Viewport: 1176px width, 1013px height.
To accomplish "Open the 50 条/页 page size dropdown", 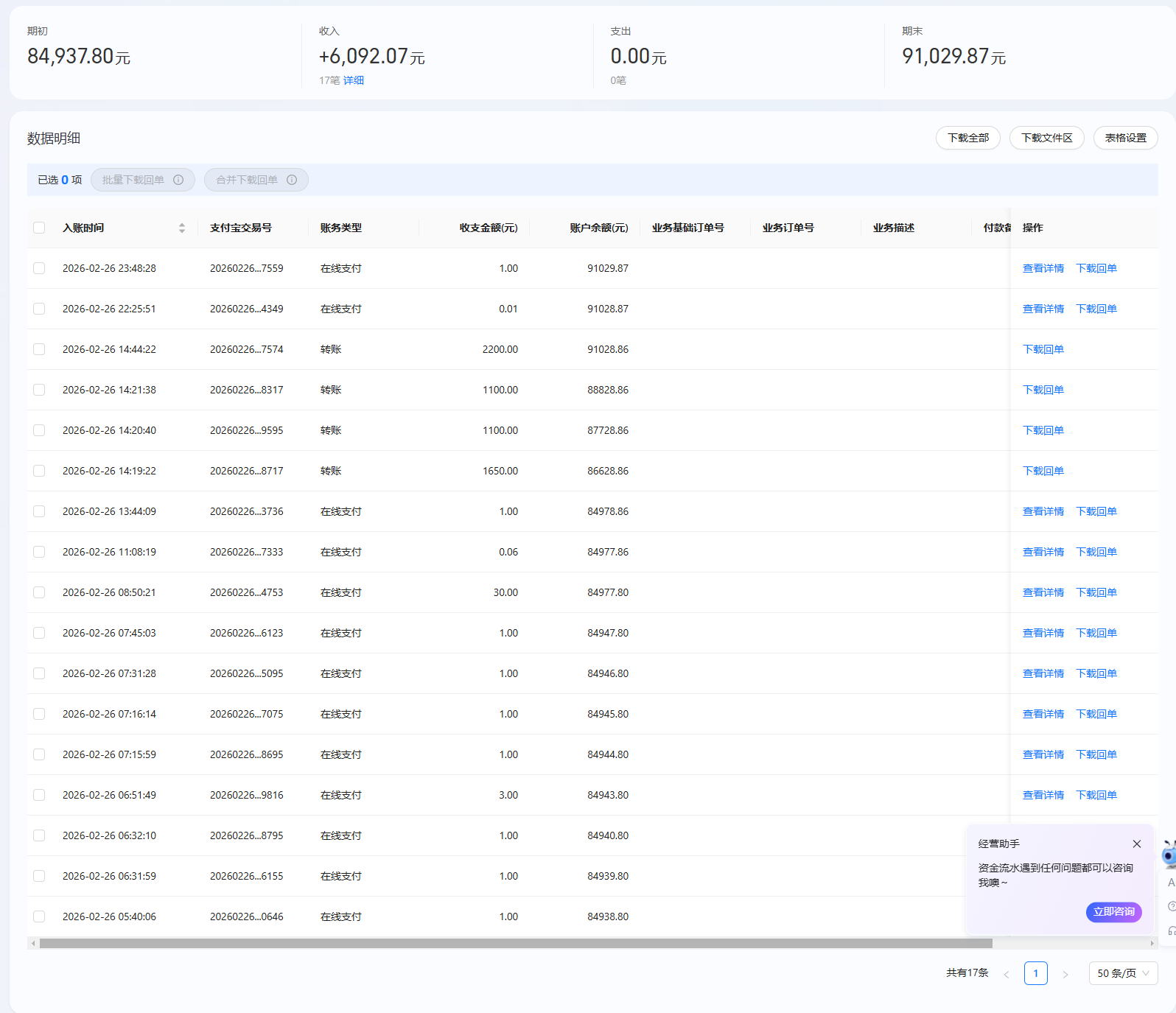I will pyautogui.click(x=1122, y=973).
